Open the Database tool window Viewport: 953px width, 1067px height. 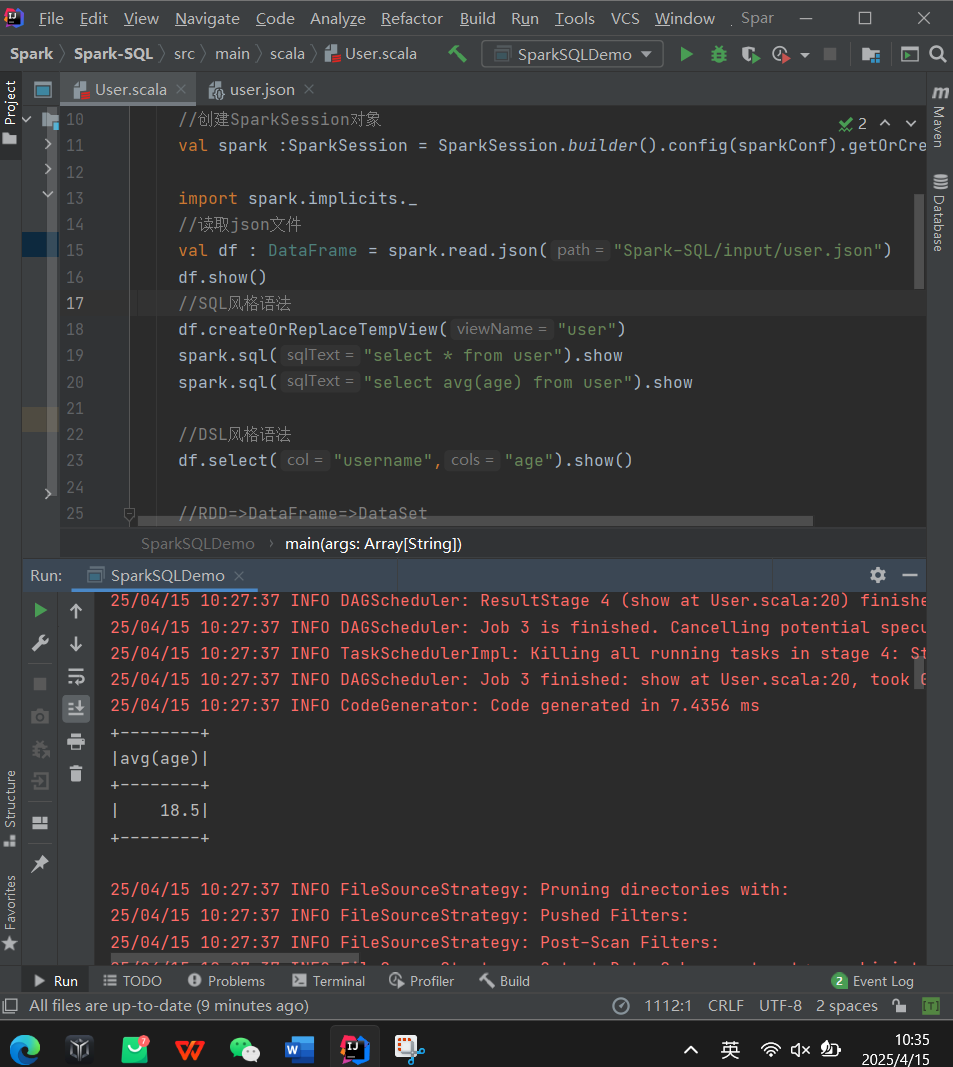pyautogui.click(x=939, y=212)
